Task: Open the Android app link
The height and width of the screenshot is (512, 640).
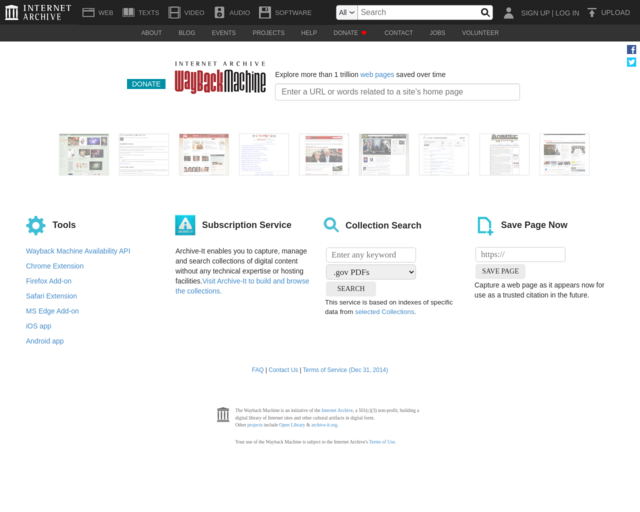Action: coord(45,341)
